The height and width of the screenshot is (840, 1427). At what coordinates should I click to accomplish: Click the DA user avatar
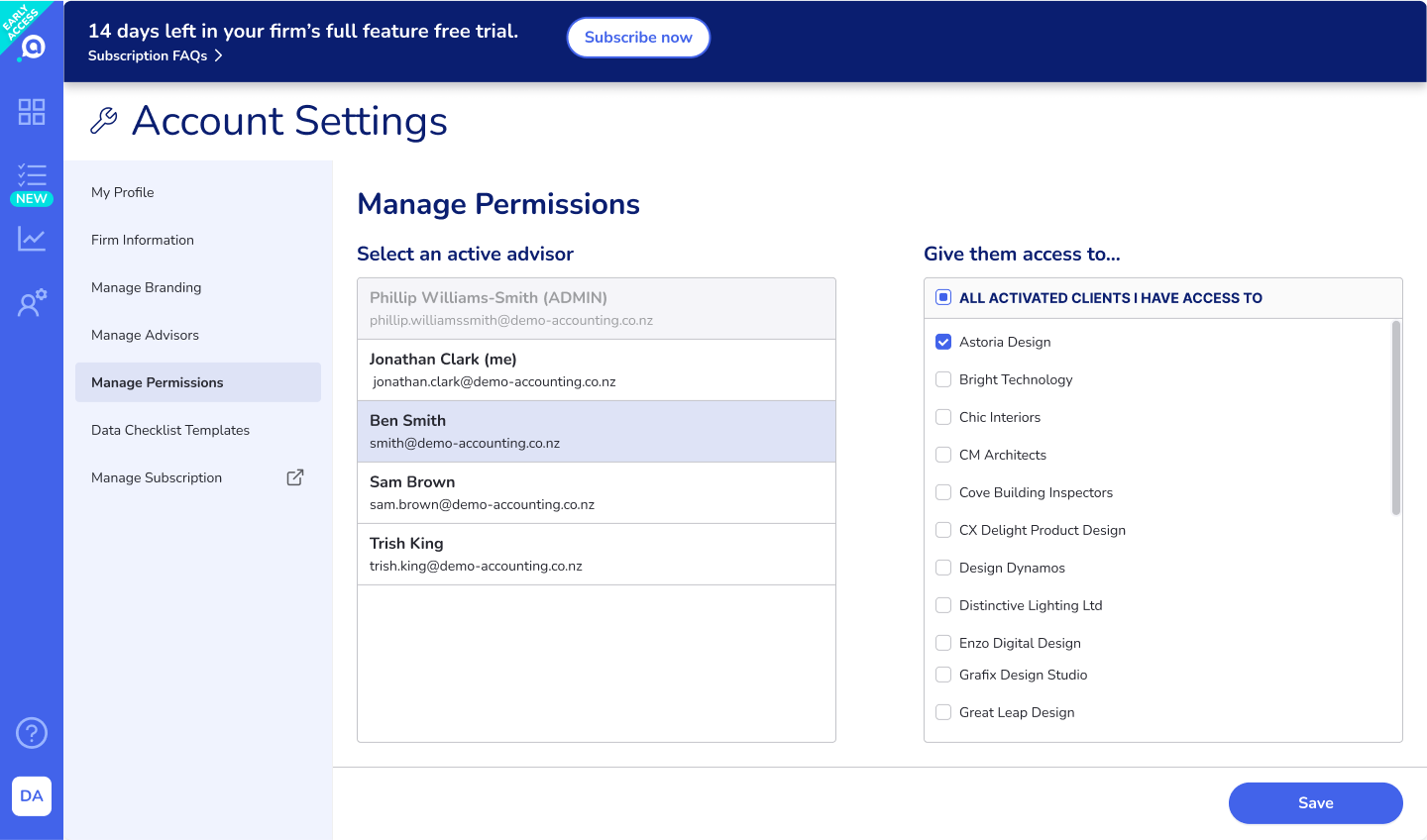[x=32, y=796]
